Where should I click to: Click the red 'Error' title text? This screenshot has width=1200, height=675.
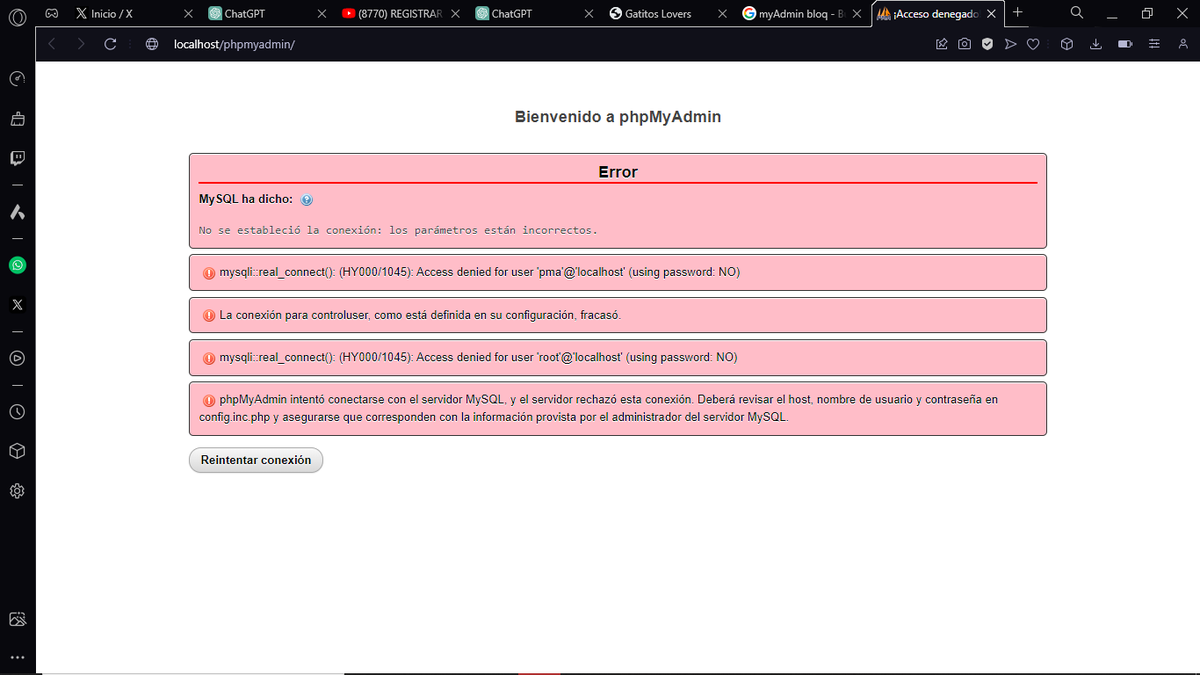(x=618, y=172)
